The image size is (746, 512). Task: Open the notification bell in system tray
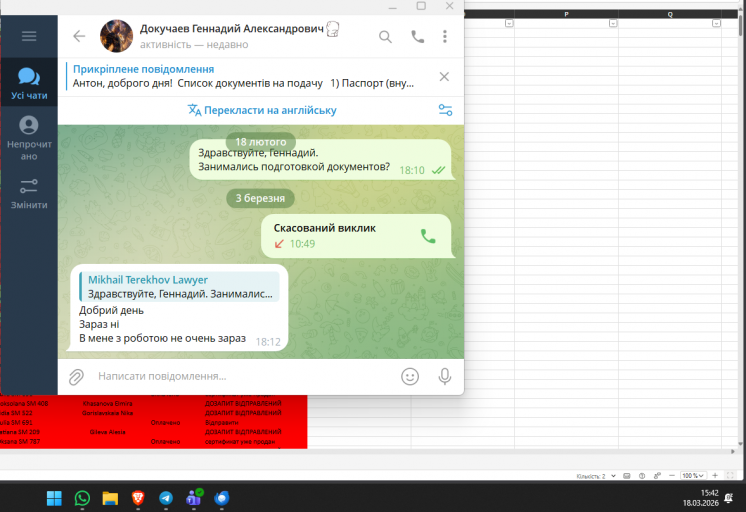pyautogui.click(x=728, y=498)
